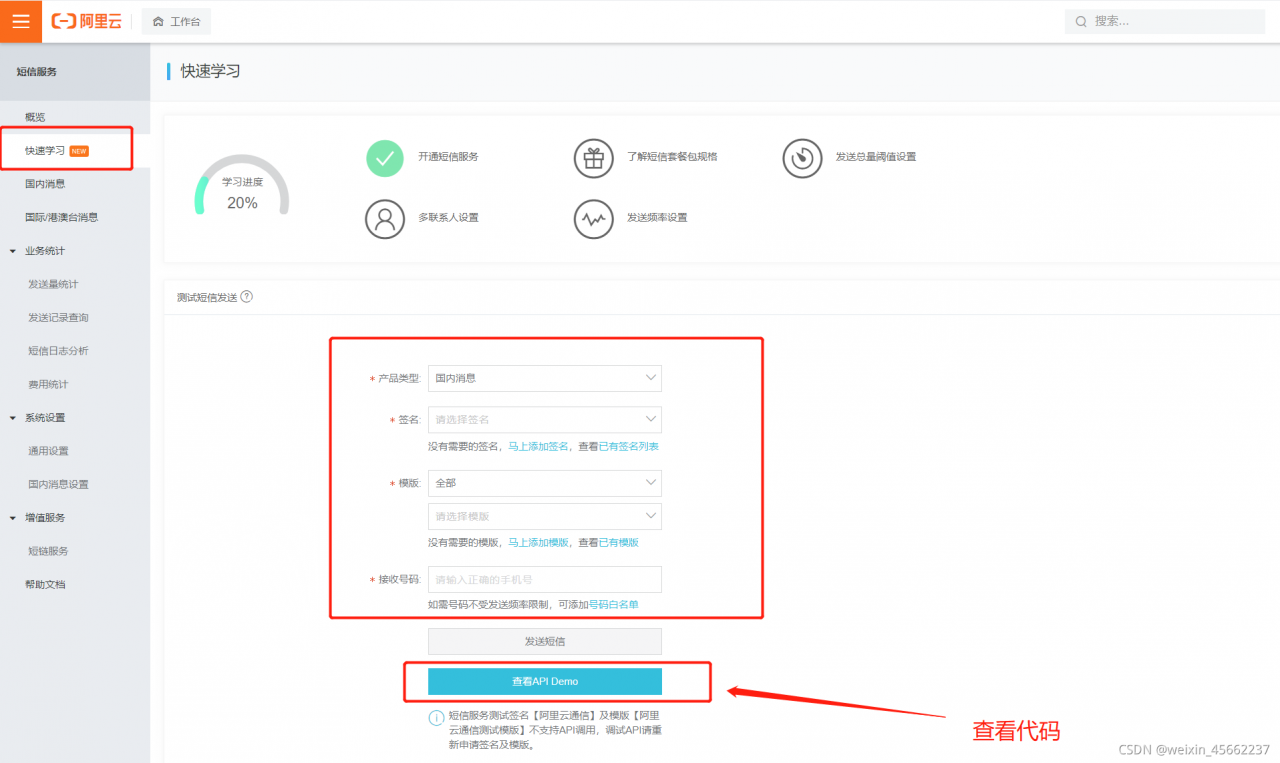Open the orange hamburger menu
This screenshot has width=1280, height=763.
(x=21, y=21)
